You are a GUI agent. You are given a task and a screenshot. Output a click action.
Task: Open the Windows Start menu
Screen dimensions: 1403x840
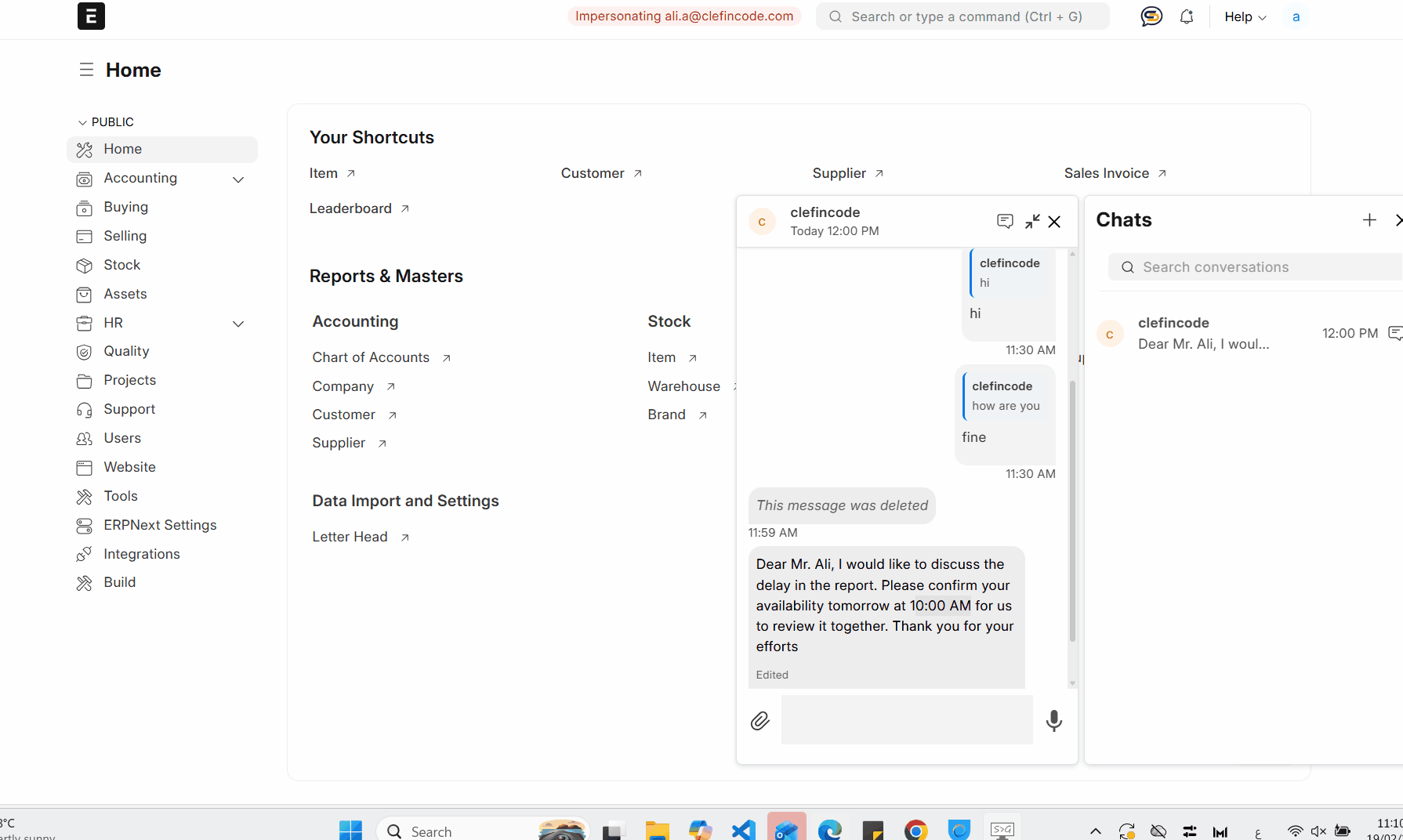pos(350,831)
